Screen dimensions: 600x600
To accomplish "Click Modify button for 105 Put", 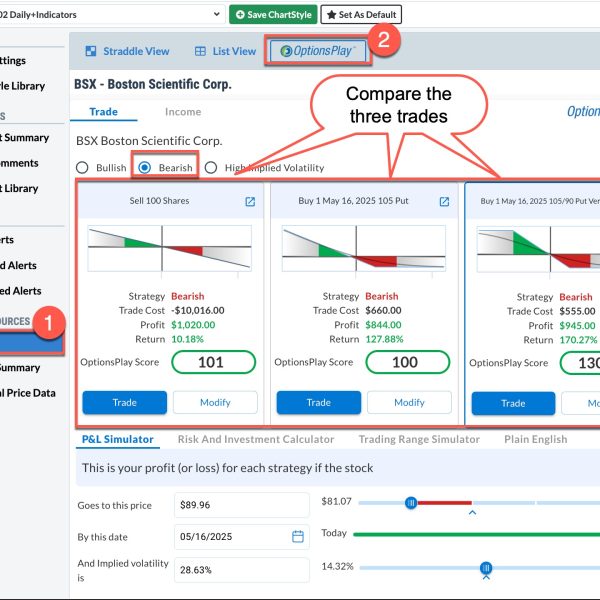I will [409, 403].
